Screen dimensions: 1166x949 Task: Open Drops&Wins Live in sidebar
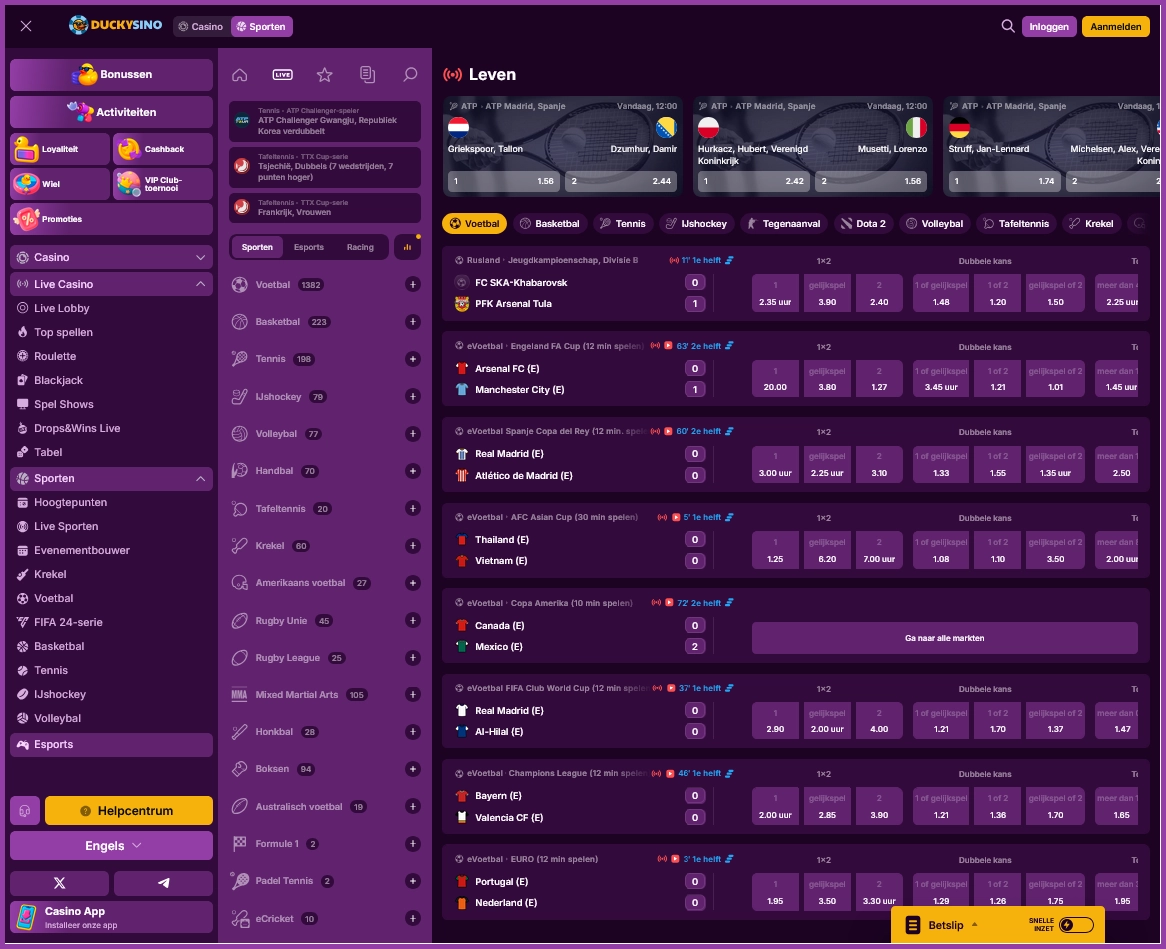click(x=77, y=428)
